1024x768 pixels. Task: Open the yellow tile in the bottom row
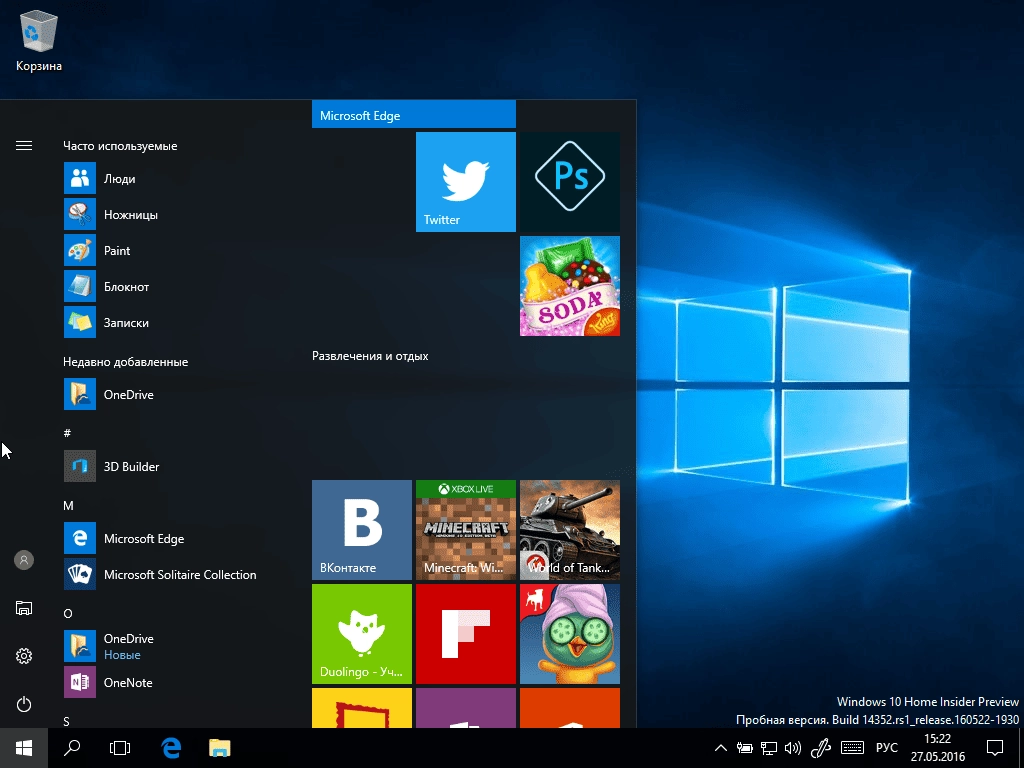coord(362,708)
